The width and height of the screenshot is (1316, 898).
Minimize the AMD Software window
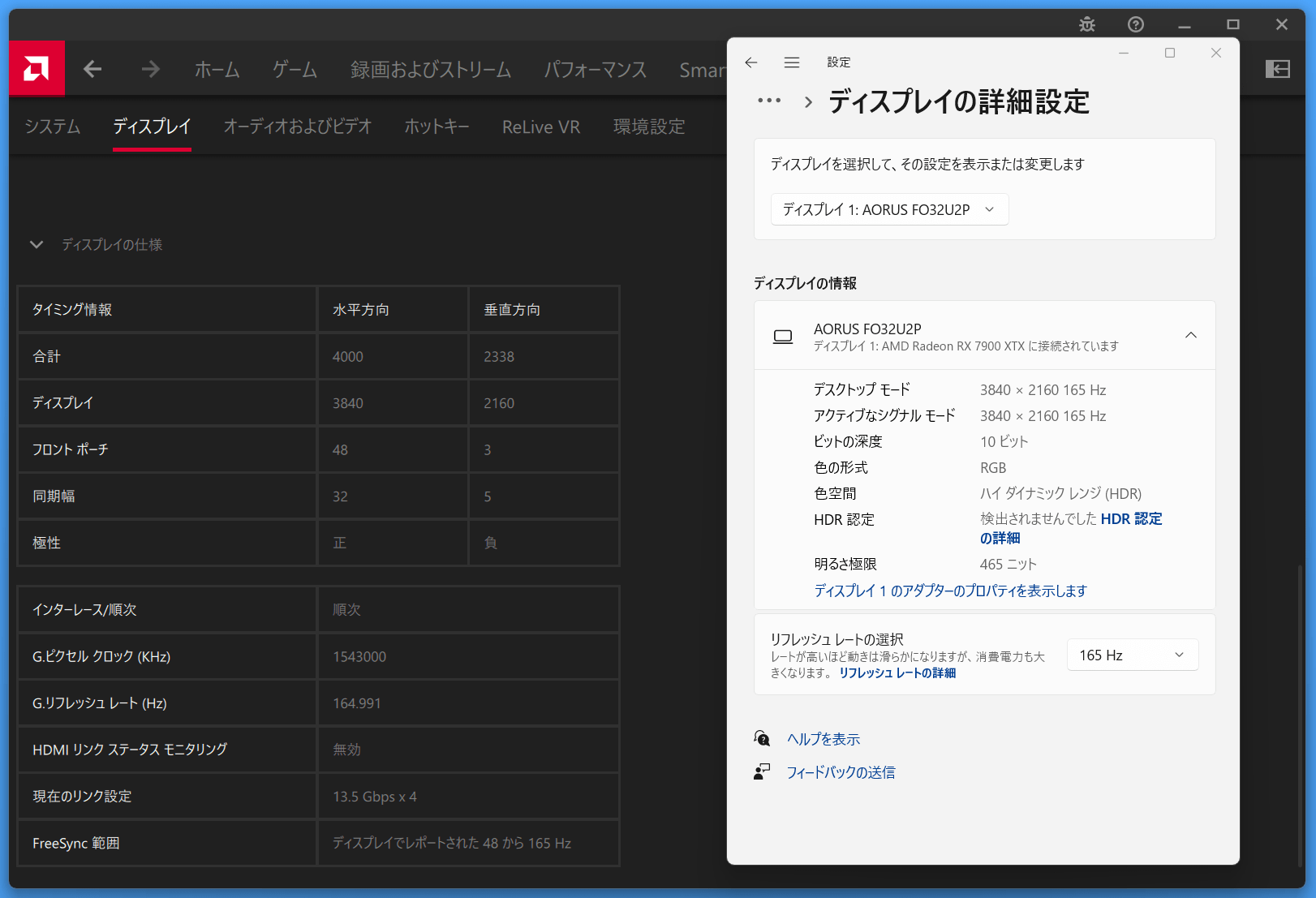click(x=1185, y=24)
